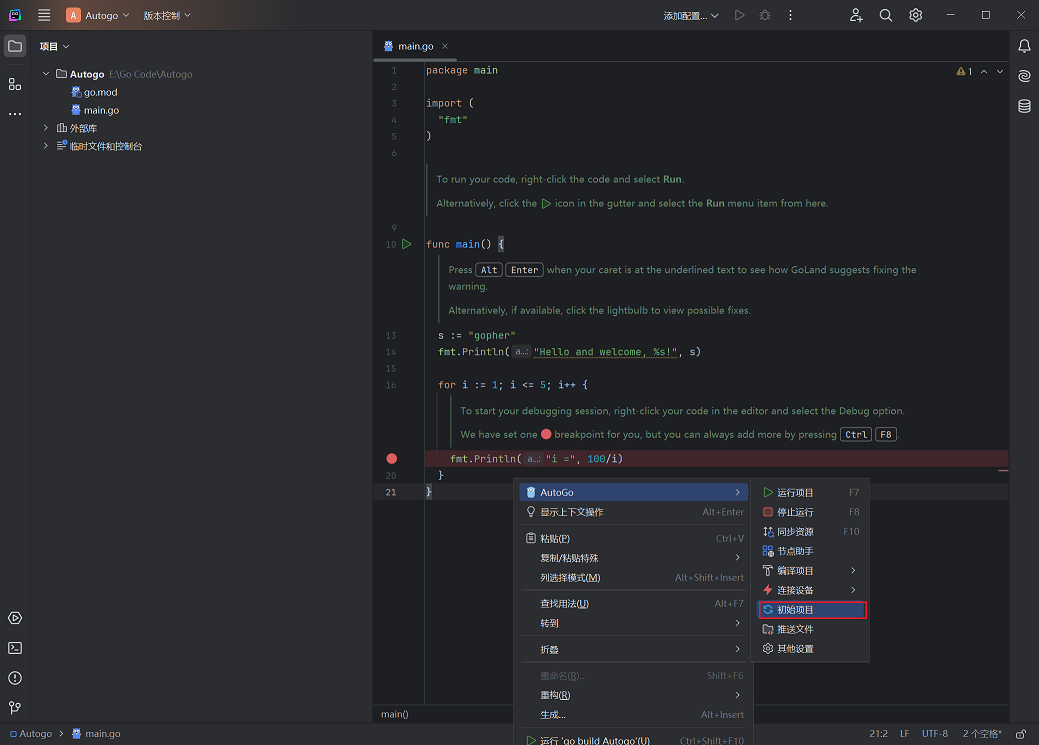
Task: Close the main.go editor tab
Action: [445, 46]
